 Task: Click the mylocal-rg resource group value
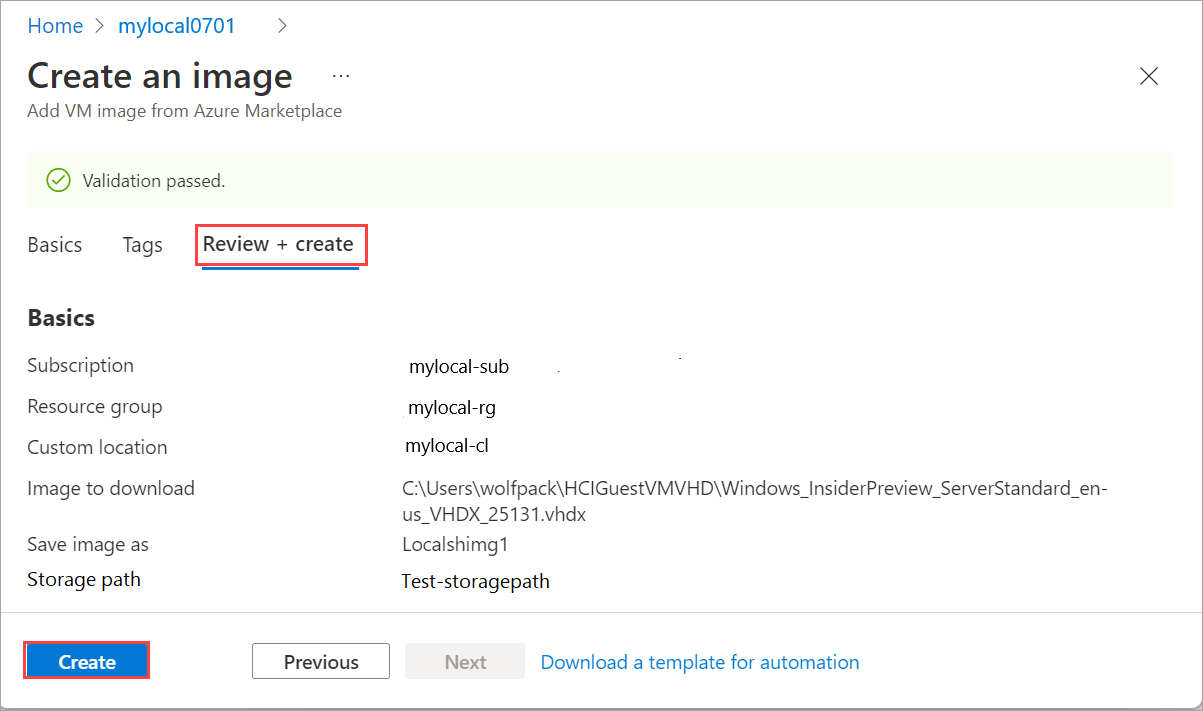tap(452, 408)
